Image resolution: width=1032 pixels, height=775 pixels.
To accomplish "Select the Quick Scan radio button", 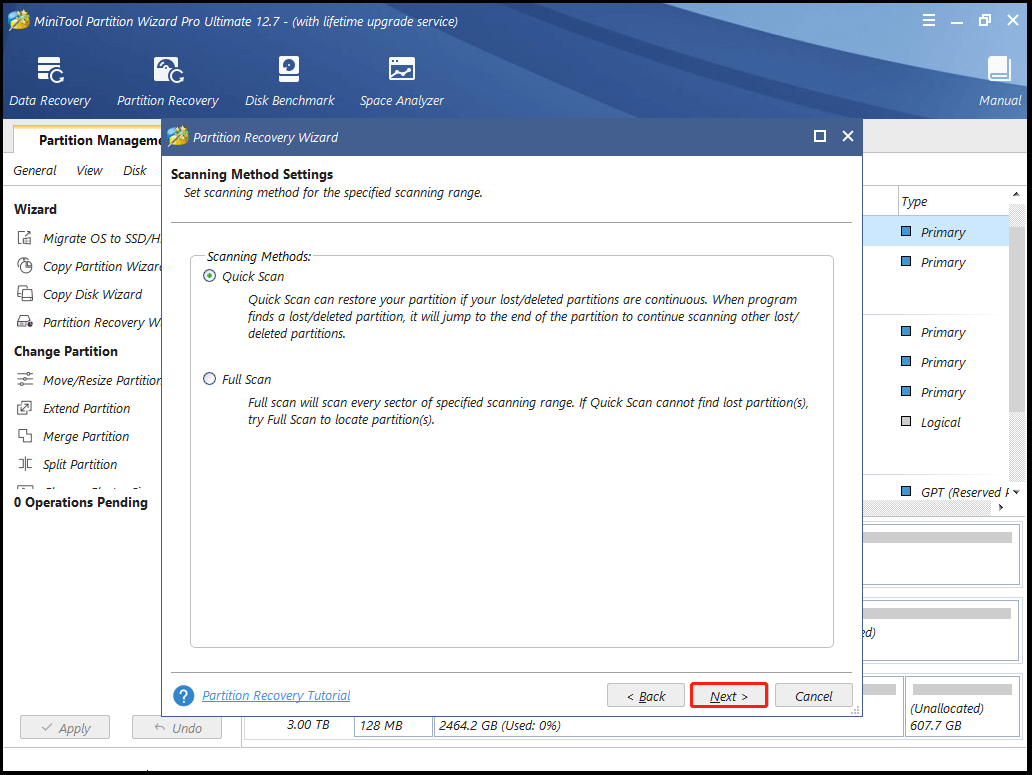I will click(209, 276).
